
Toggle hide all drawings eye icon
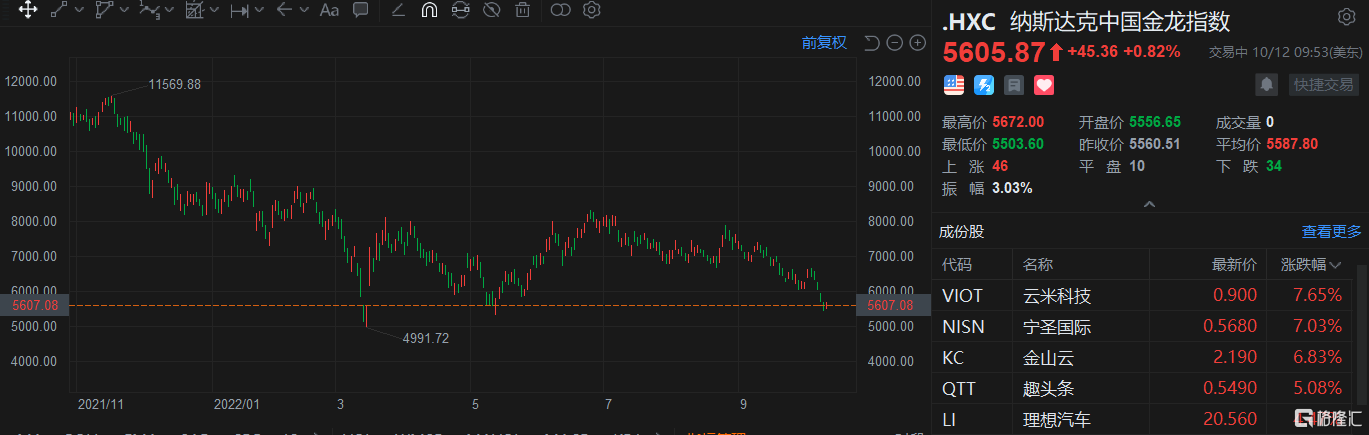click(x=491, y=11)
